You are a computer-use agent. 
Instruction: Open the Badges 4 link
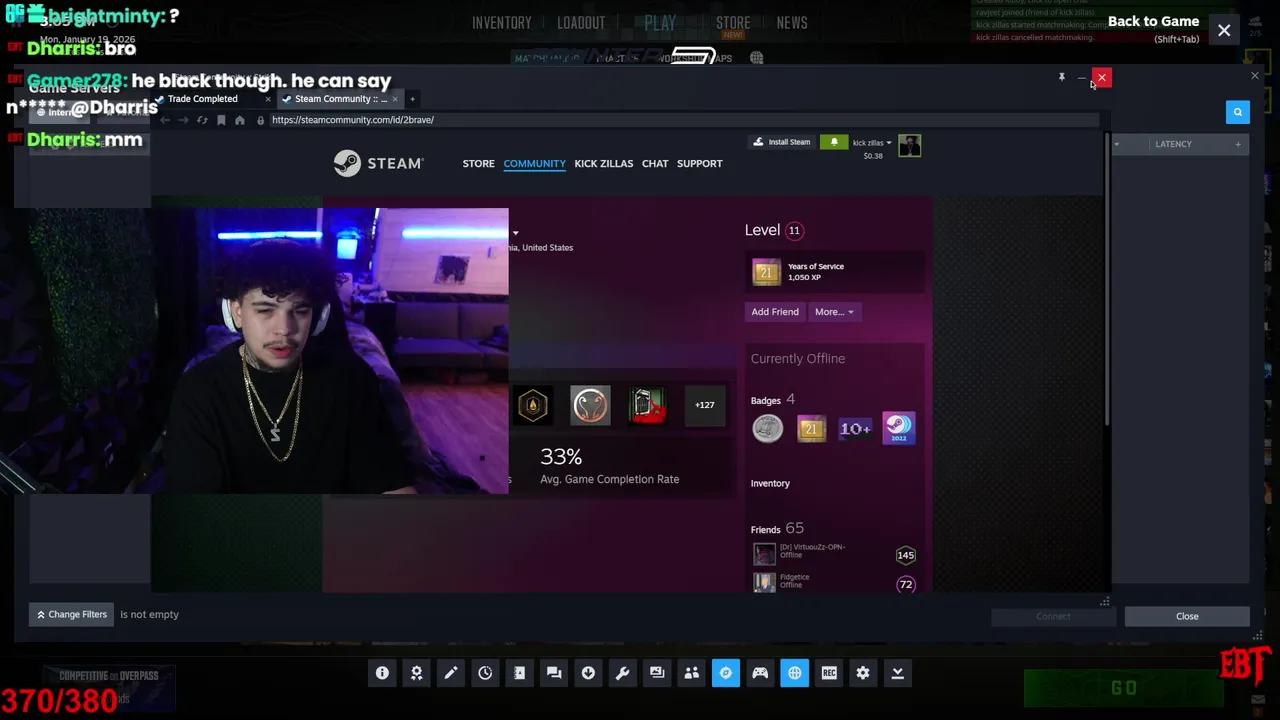pos(772,400)
